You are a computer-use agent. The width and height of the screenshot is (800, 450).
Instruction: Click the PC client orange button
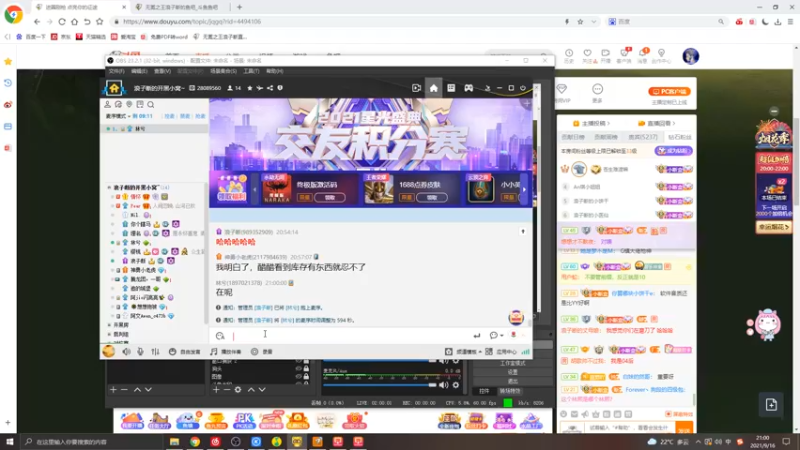tap(669, 92)
